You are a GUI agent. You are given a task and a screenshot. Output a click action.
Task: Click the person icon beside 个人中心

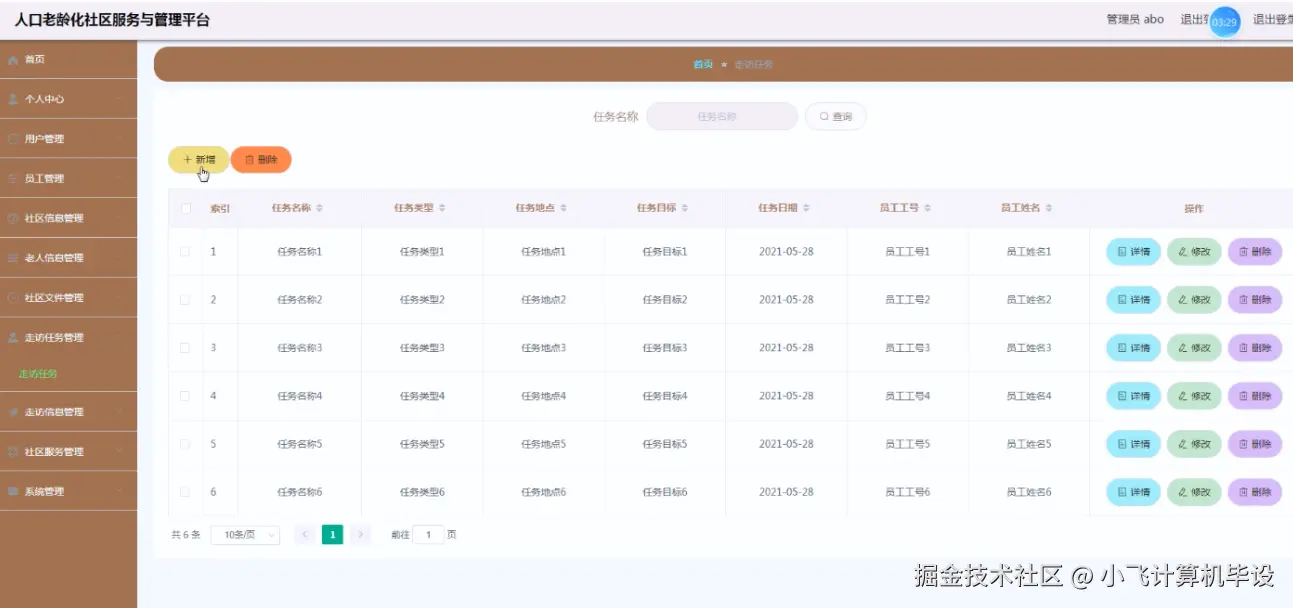click(x=13, y=99)
